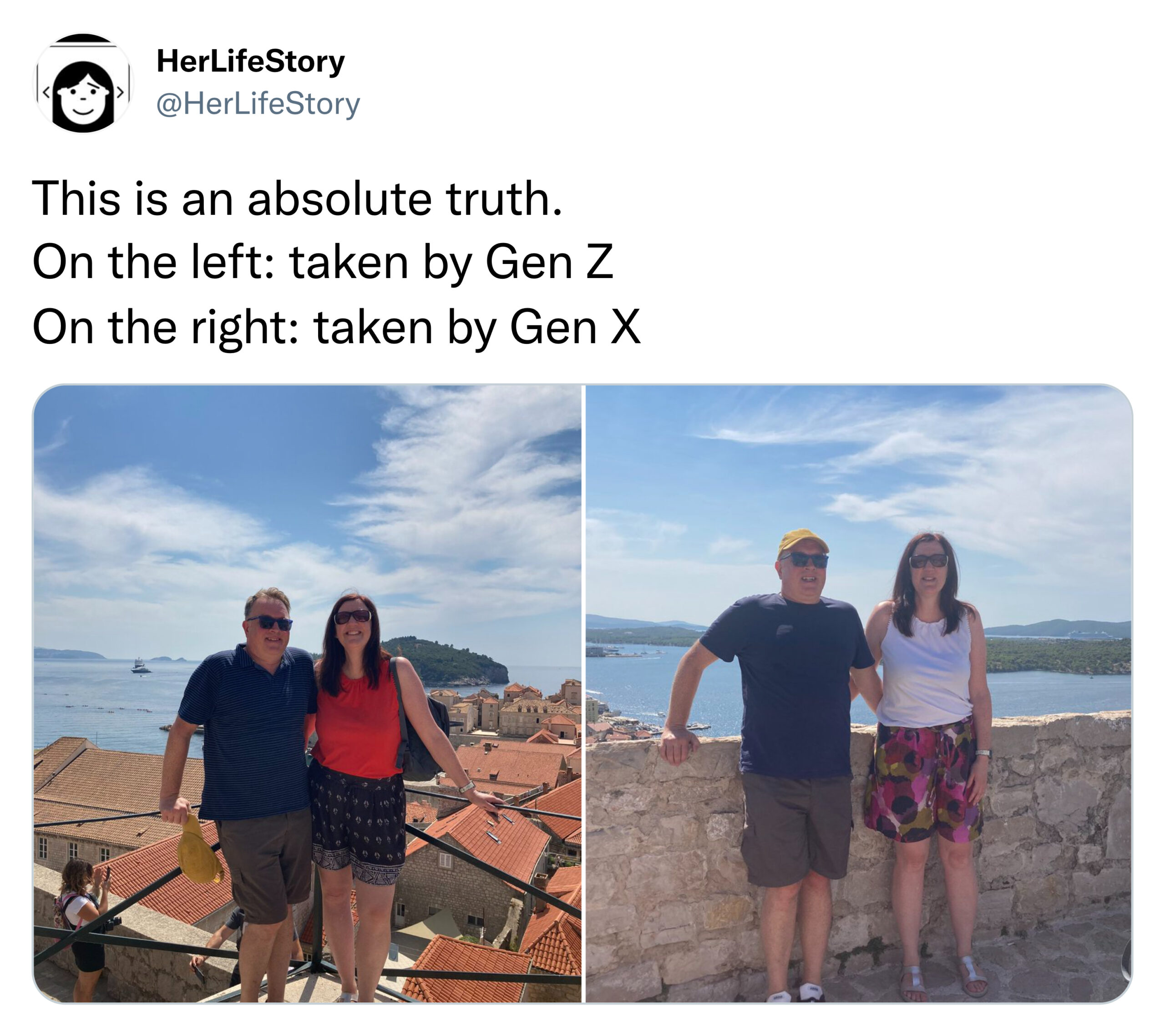Open the HerLifeStory display name link
The image size is (1165, 1036).
[x=250, y=61]
